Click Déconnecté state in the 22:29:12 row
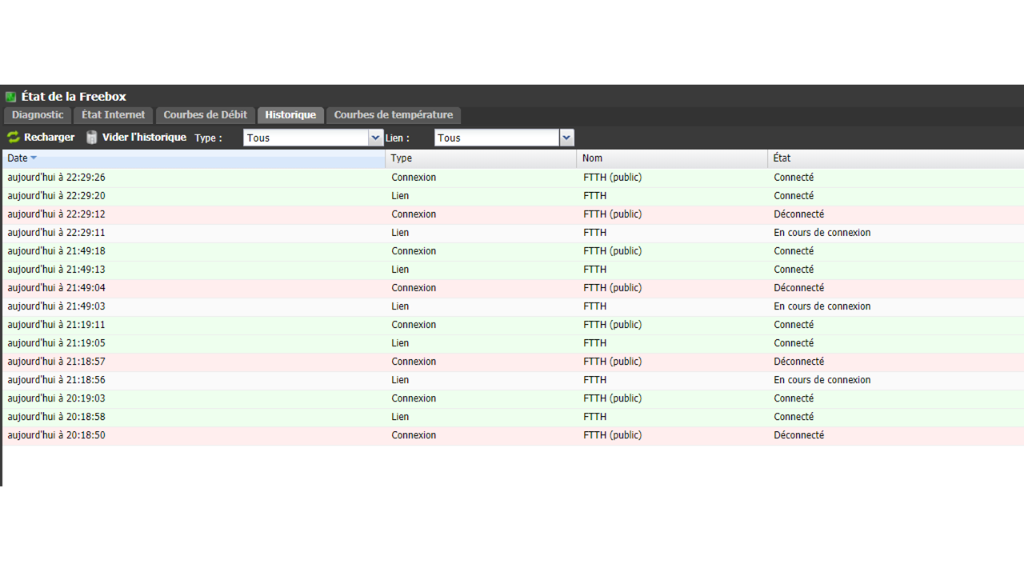Image resolution: width=1024 pixels, height=576 pixels. click(799, 214)
